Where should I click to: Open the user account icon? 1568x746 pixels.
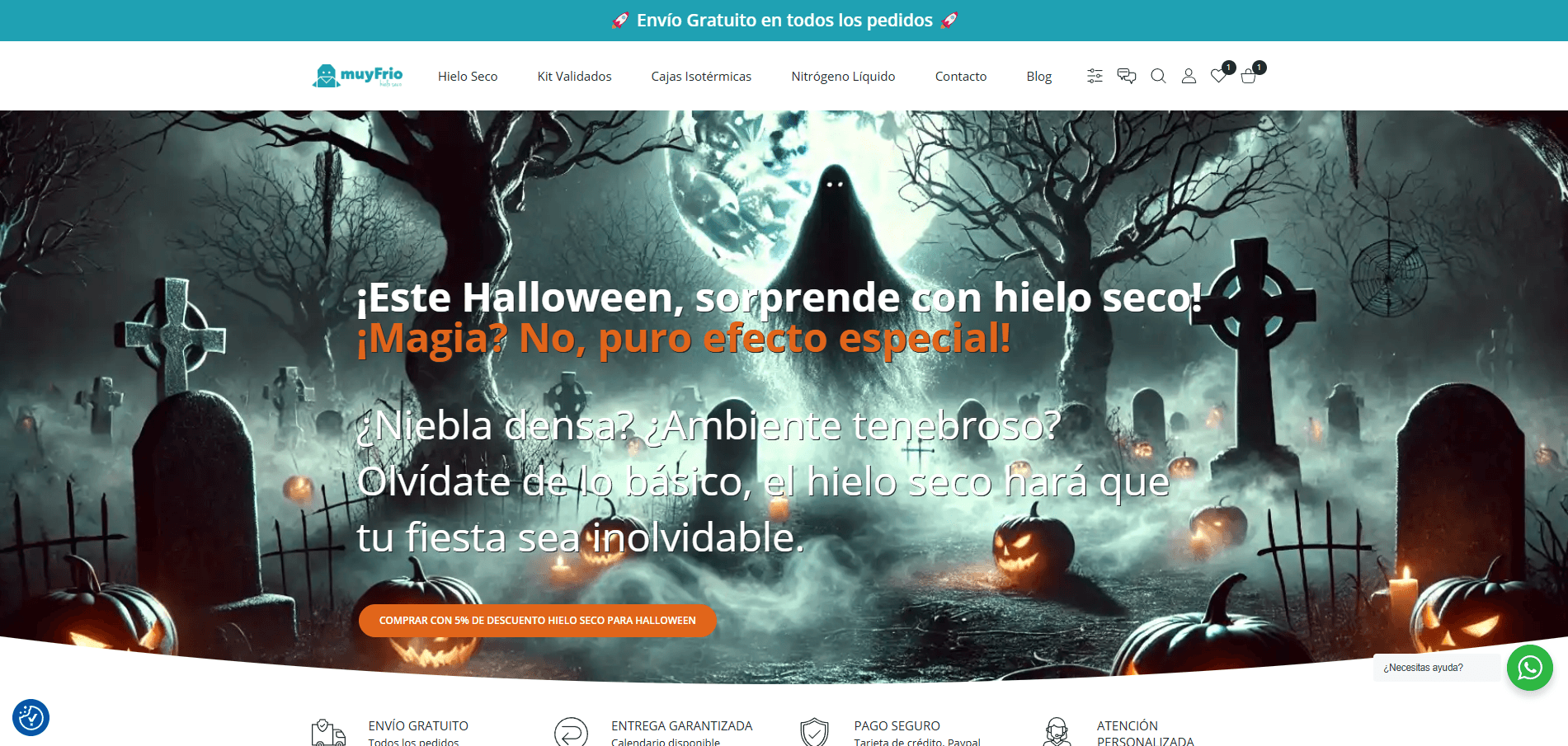[1189, 76]
